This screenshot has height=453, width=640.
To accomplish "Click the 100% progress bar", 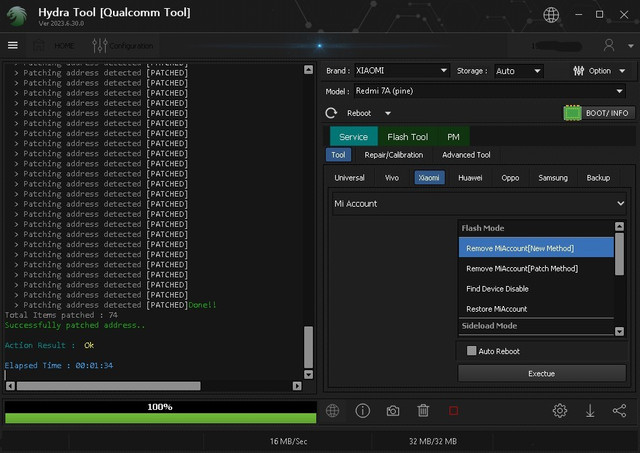I will [x=160, y=412].
